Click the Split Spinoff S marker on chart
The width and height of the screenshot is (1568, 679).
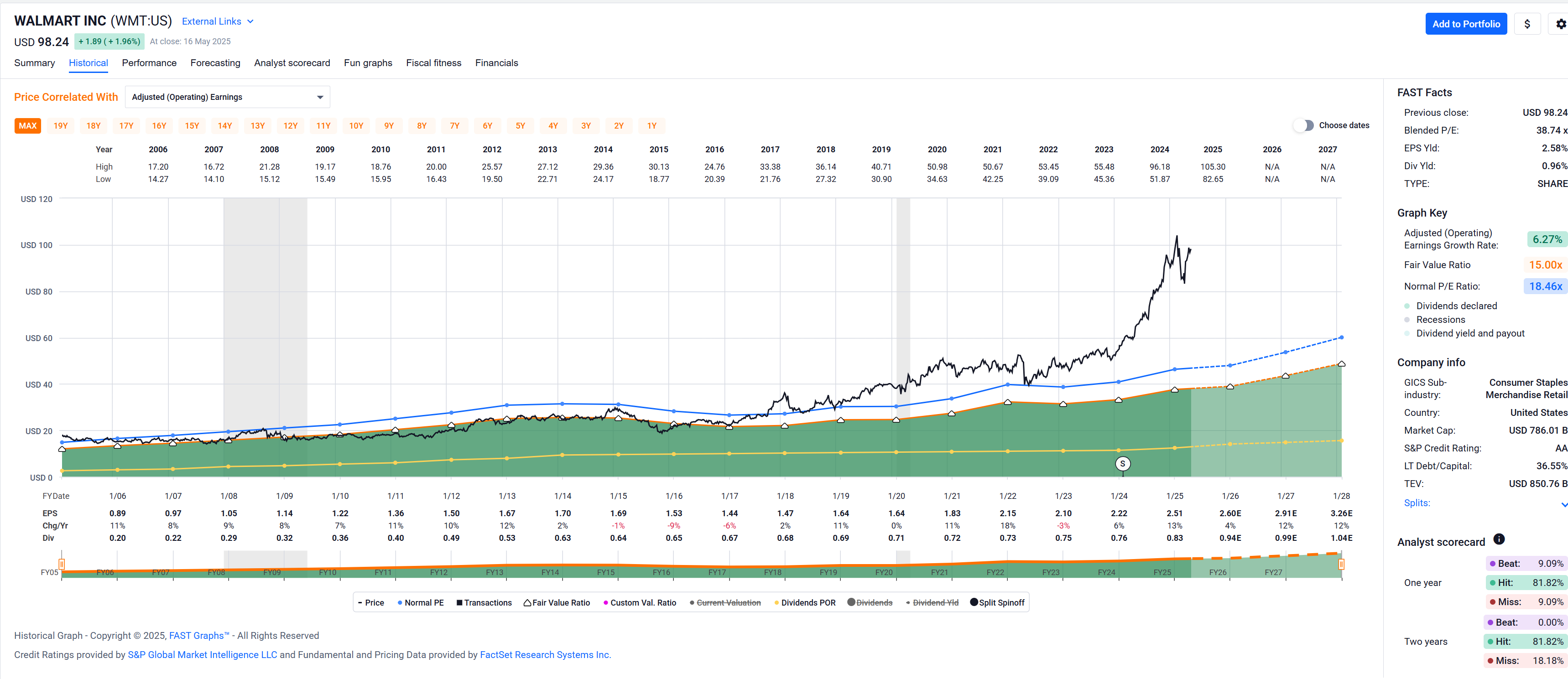point(1122,464)
